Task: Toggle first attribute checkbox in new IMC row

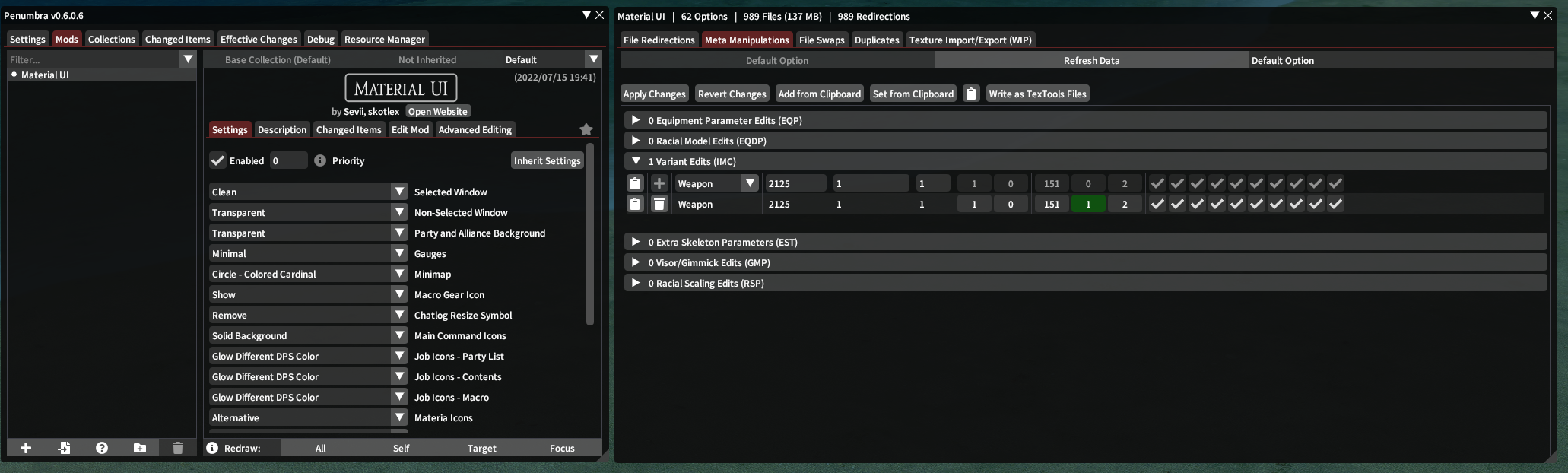Action: (x=1157, y=183)
